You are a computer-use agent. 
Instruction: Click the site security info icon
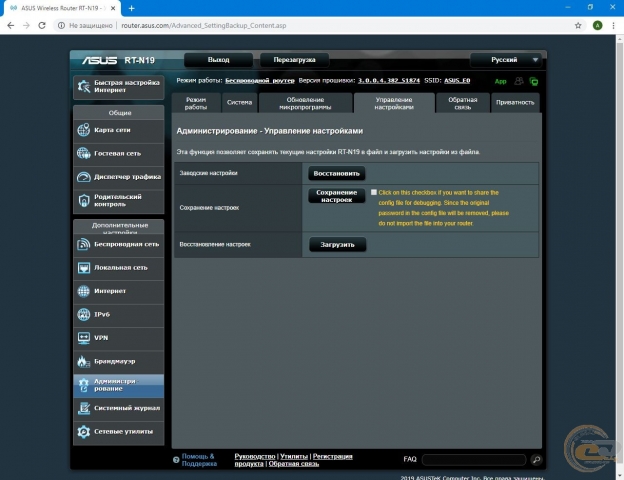[61, 25]
